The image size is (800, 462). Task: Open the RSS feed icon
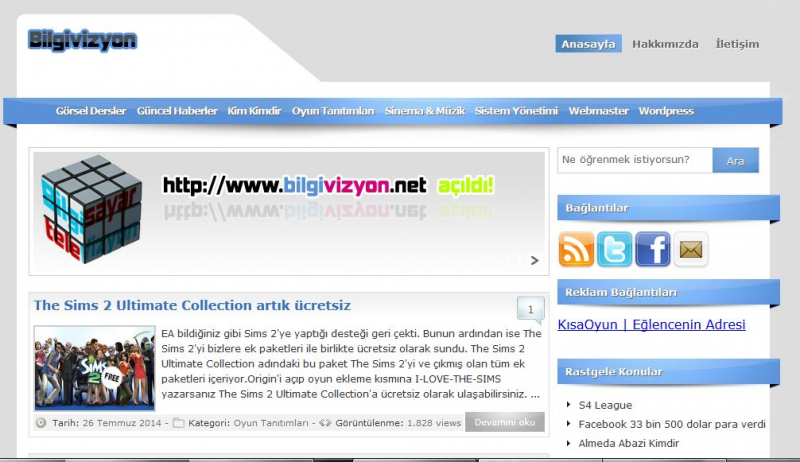576,249
